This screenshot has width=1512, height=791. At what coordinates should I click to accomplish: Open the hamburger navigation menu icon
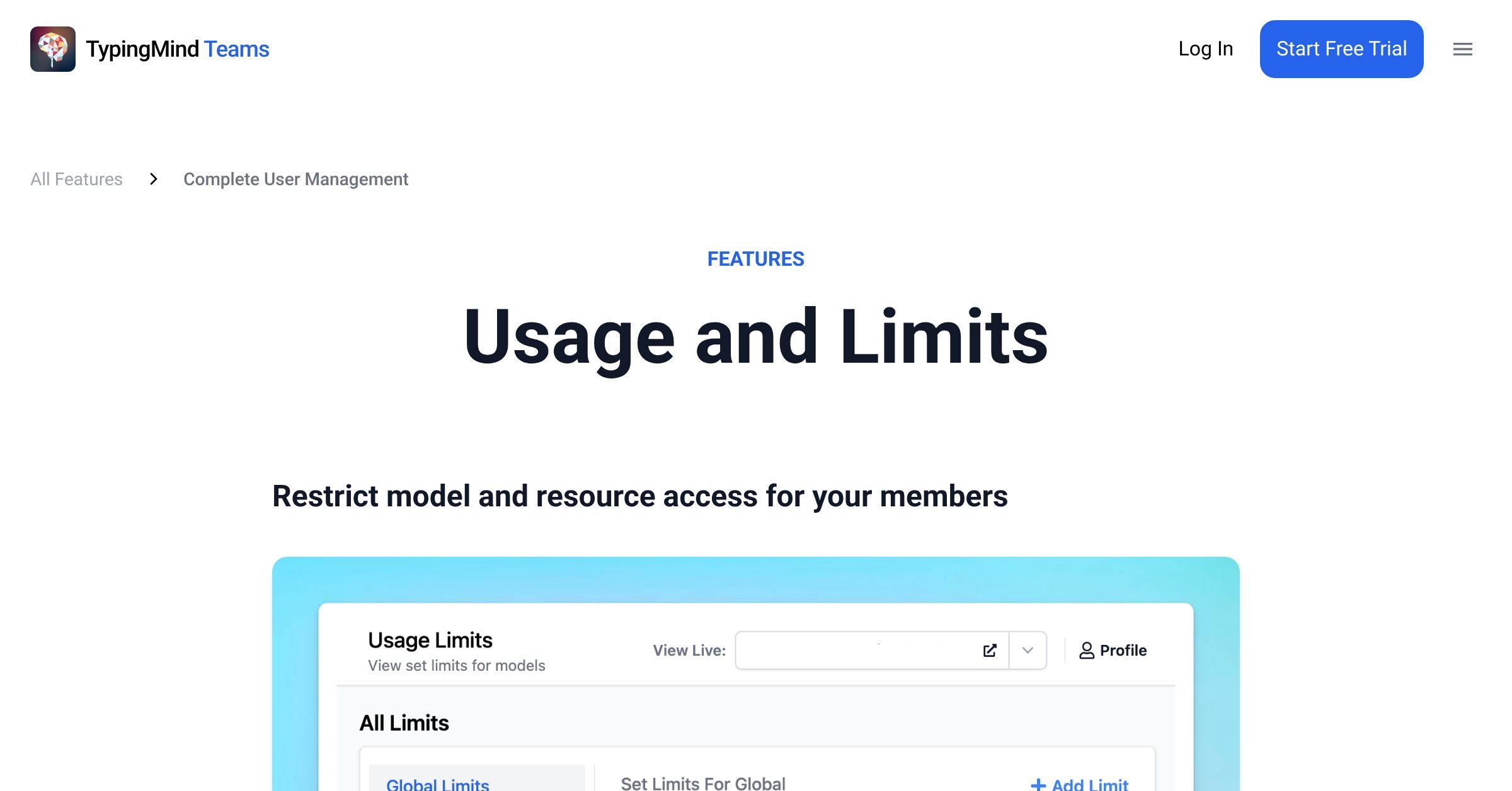pyautogui.click(x=1462, y=49)
